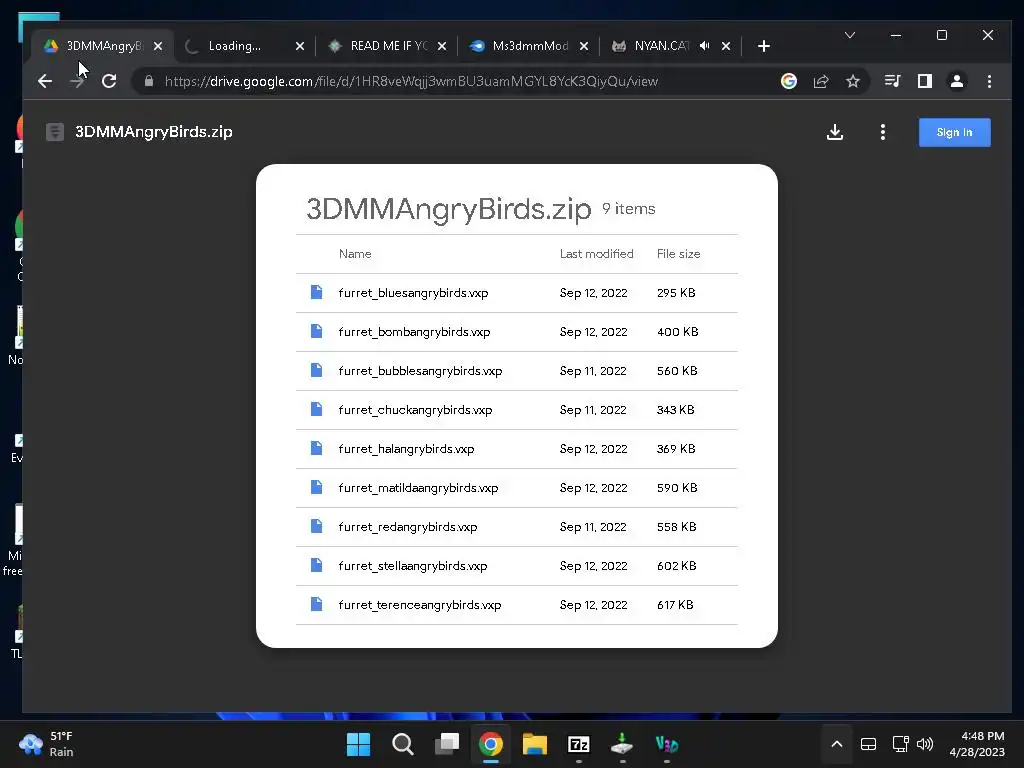The image size is (1024, 768).
Task: Click furret_matildaangrybirds.vxp file name
Action: (418, 488)
